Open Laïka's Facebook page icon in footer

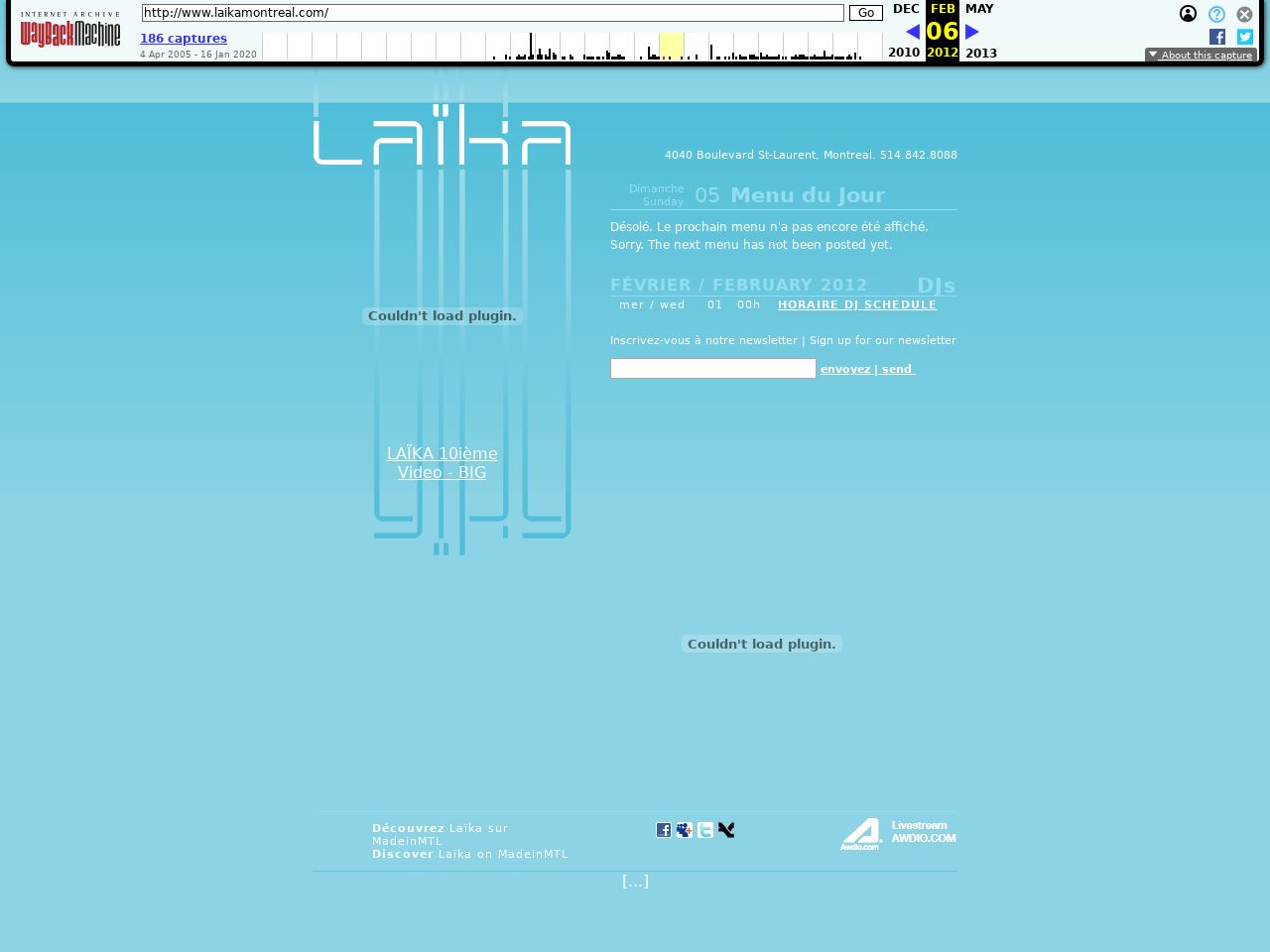[x=664, y=830]
